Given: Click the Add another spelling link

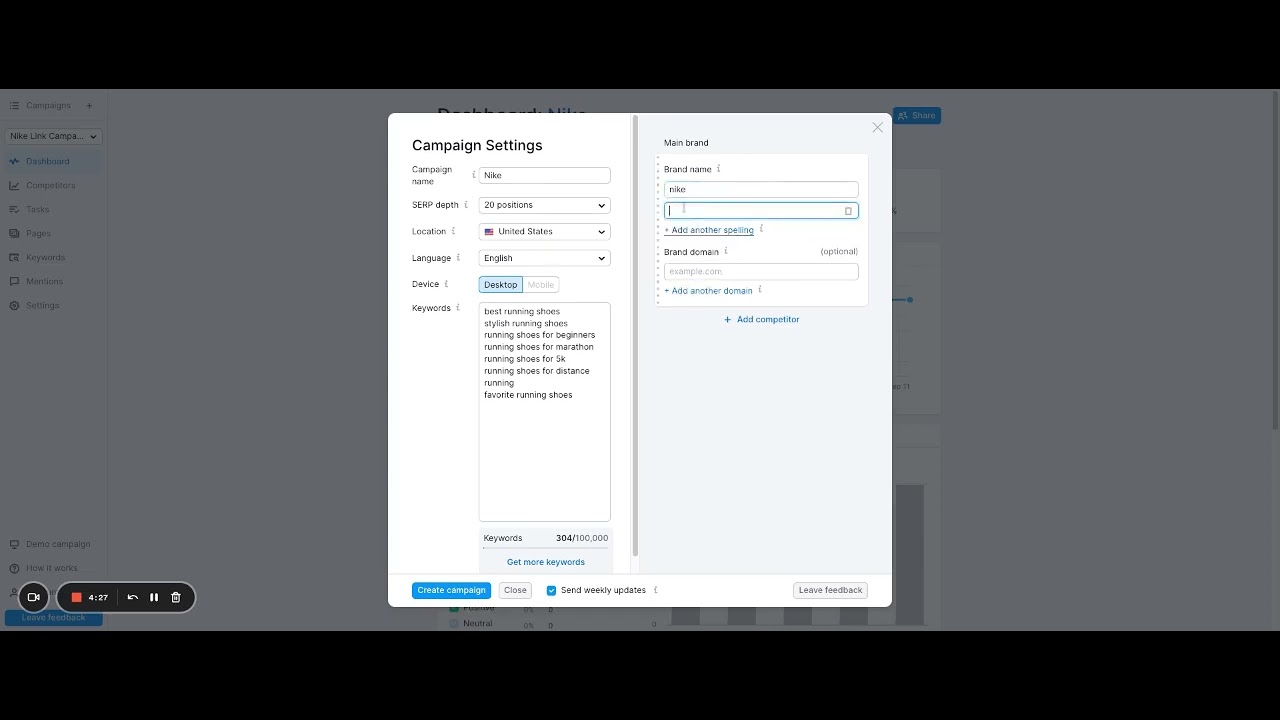Looking at the screenshot, I should point(709,230).
